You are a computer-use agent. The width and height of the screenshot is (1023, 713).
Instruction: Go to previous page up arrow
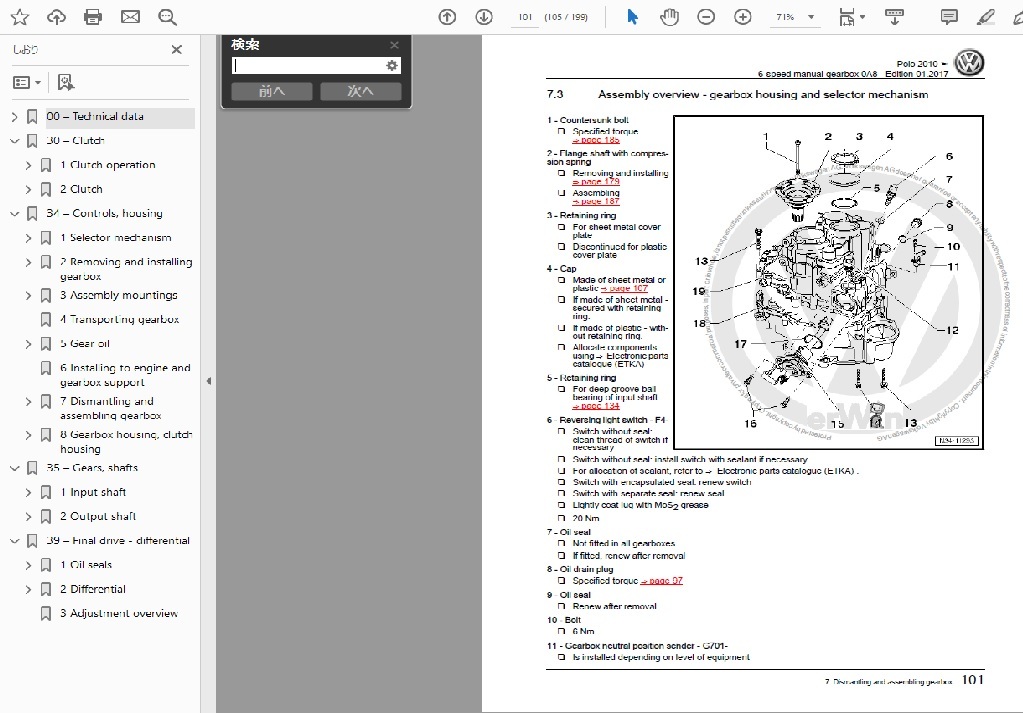click(447, 17)
